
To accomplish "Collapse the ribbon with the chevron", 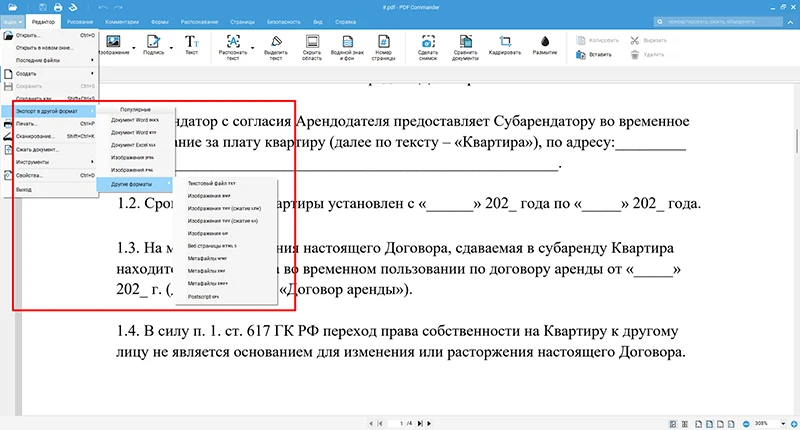I will [x=791, y=22].
